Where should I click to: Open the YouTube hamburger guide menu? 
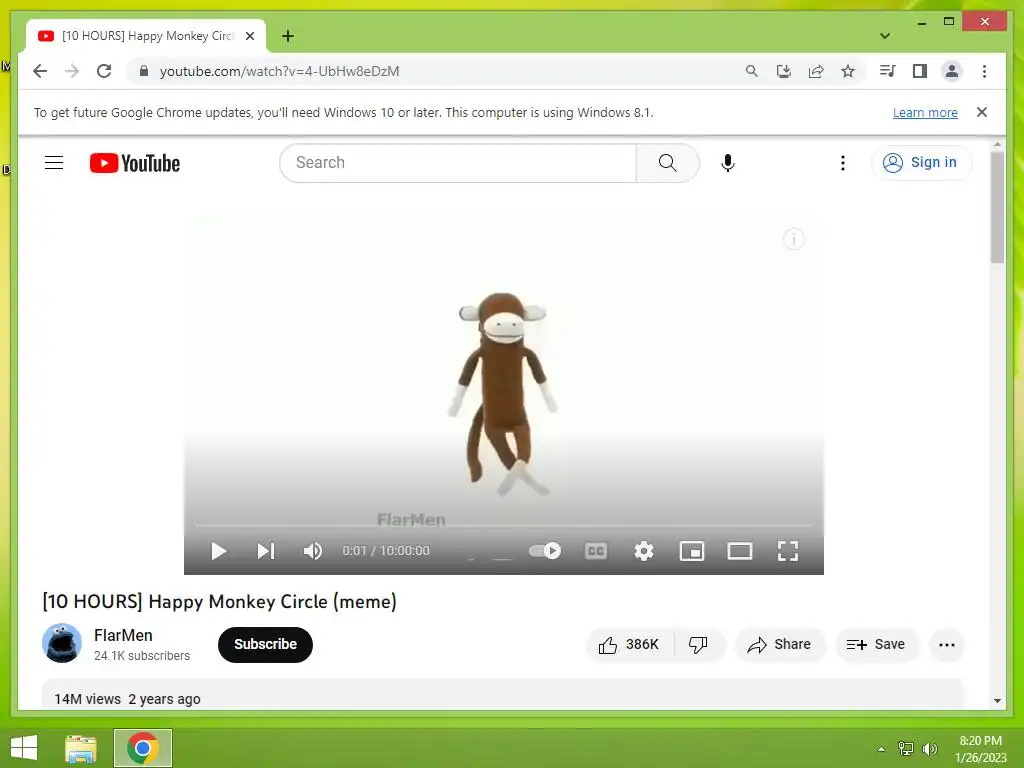[54, 163]
